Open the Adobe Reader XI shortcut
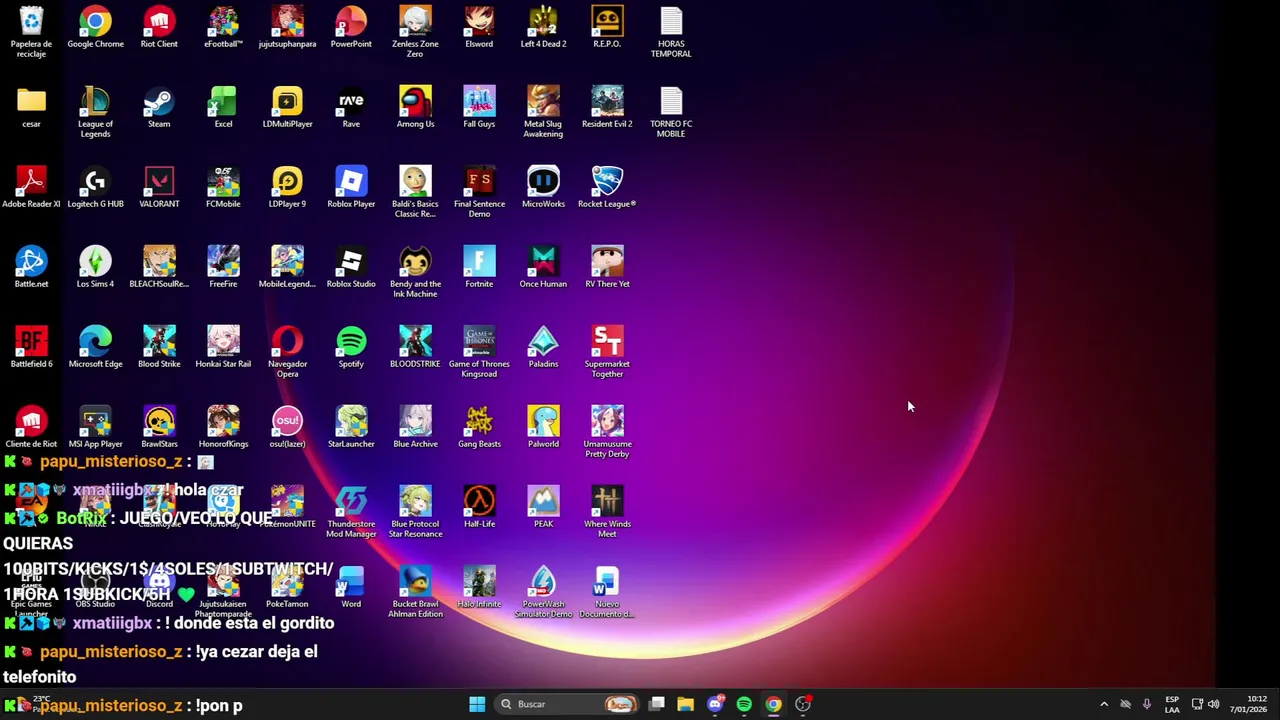 pyautogui.click(x=31, y=187)
